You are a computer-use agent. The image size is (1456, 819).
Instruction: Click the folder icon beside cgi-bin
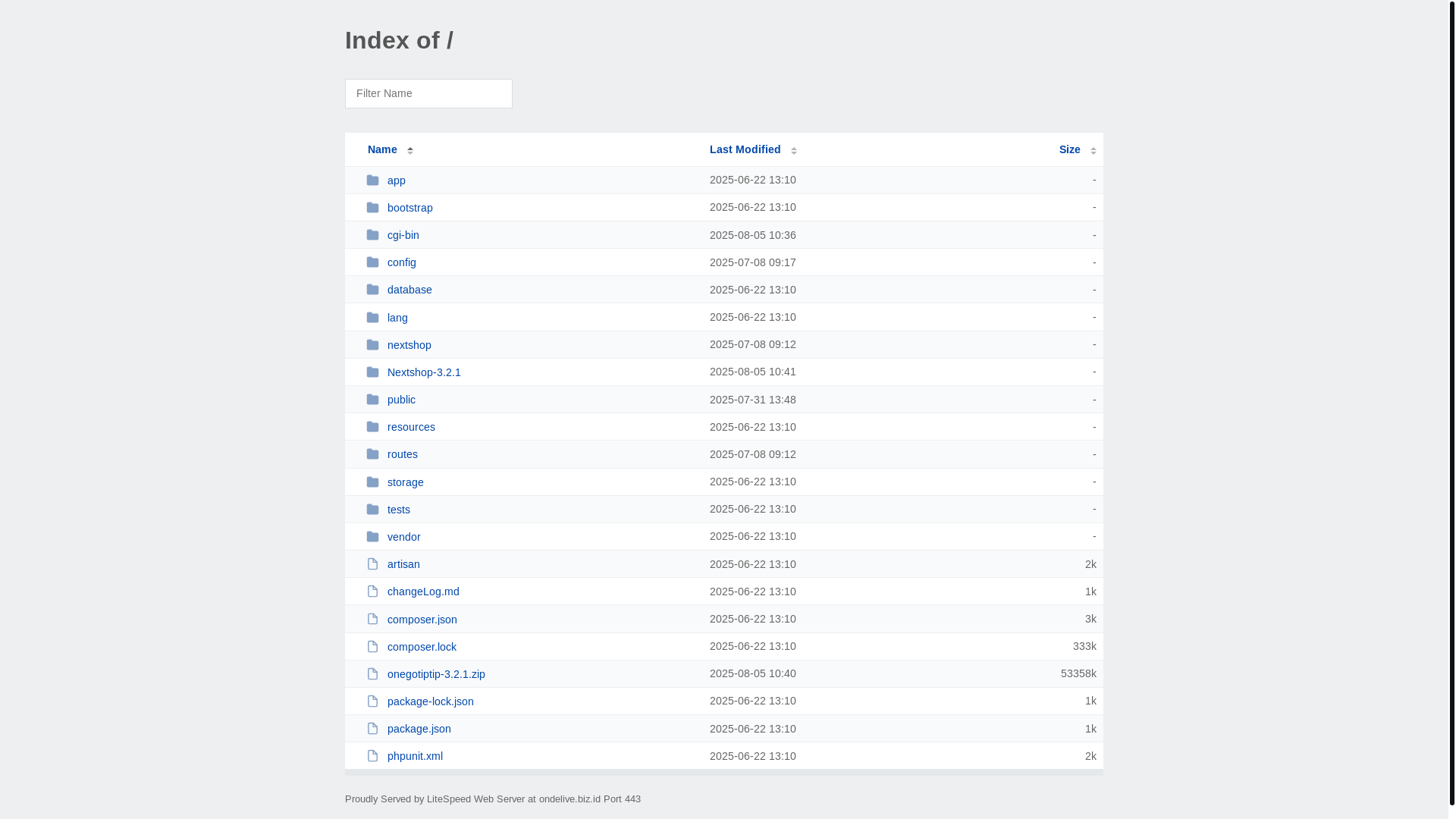(372, 235)
